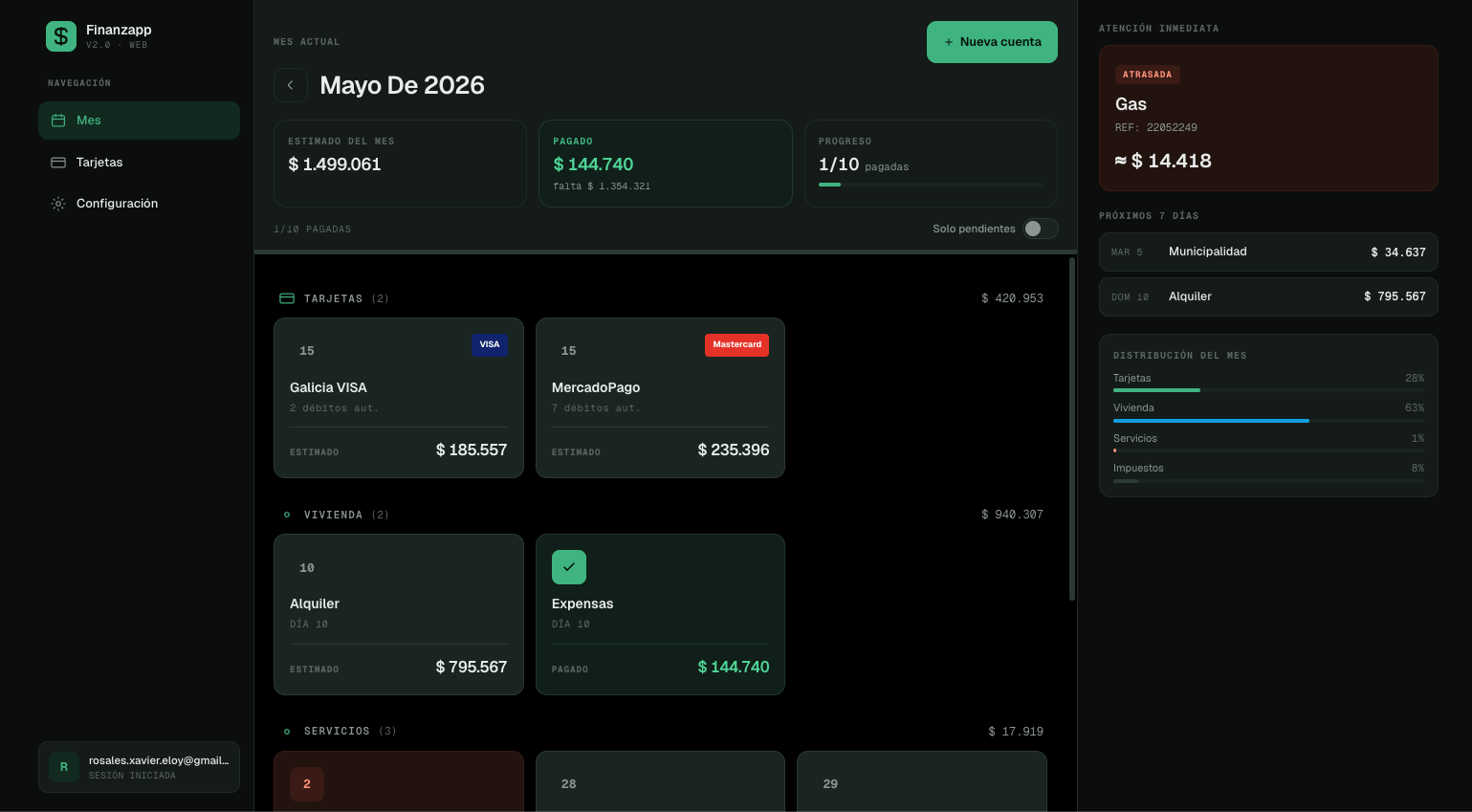Click the $ 940.307 Vivienda total

click(1012, 515)
